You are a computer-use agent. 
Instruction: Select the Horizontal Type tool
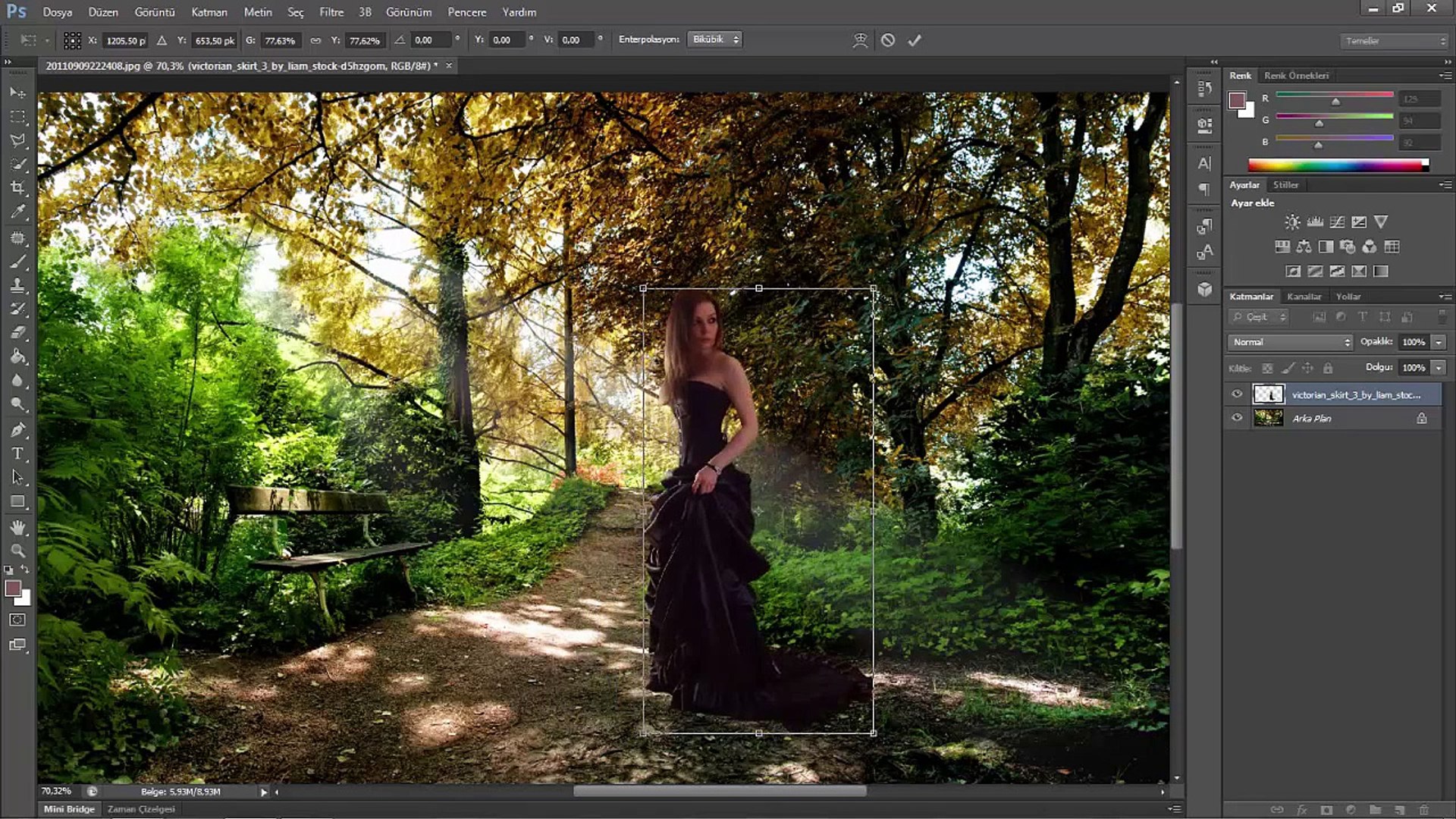(17, 453)
